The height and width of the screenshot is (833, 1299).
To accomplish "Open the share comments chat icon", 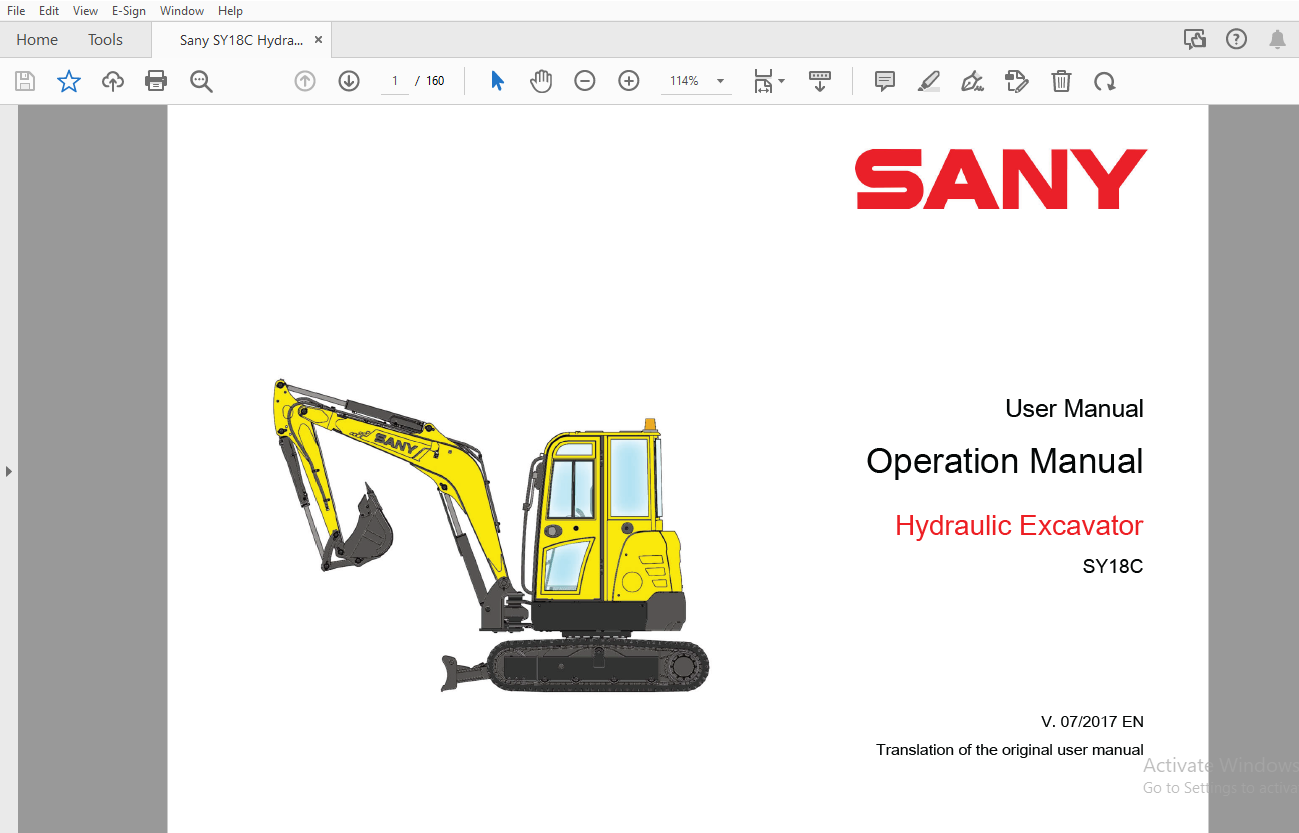I will (1195, 40).
